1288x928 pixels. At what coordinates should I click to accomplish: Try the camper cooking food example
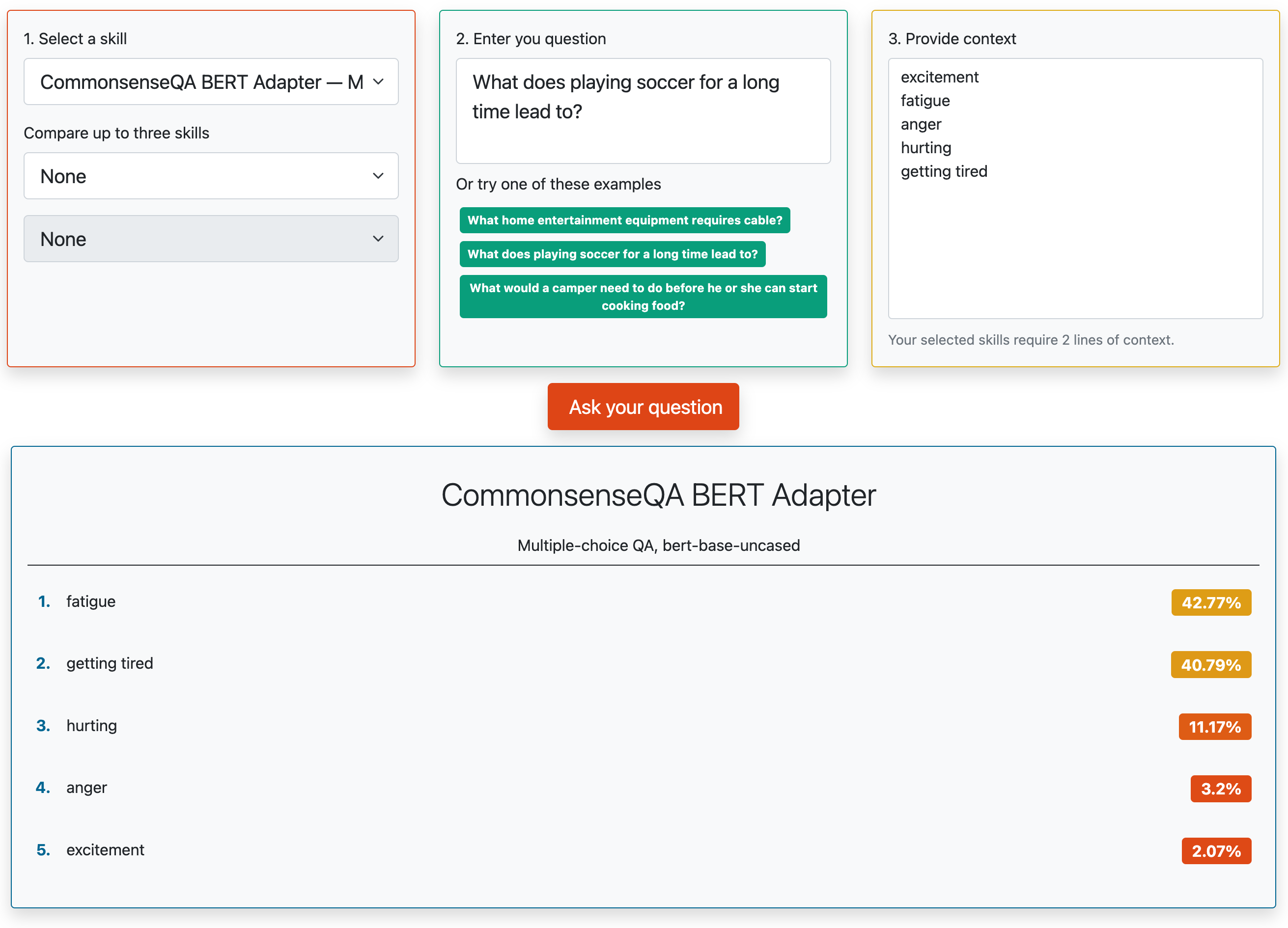[643, 297]
